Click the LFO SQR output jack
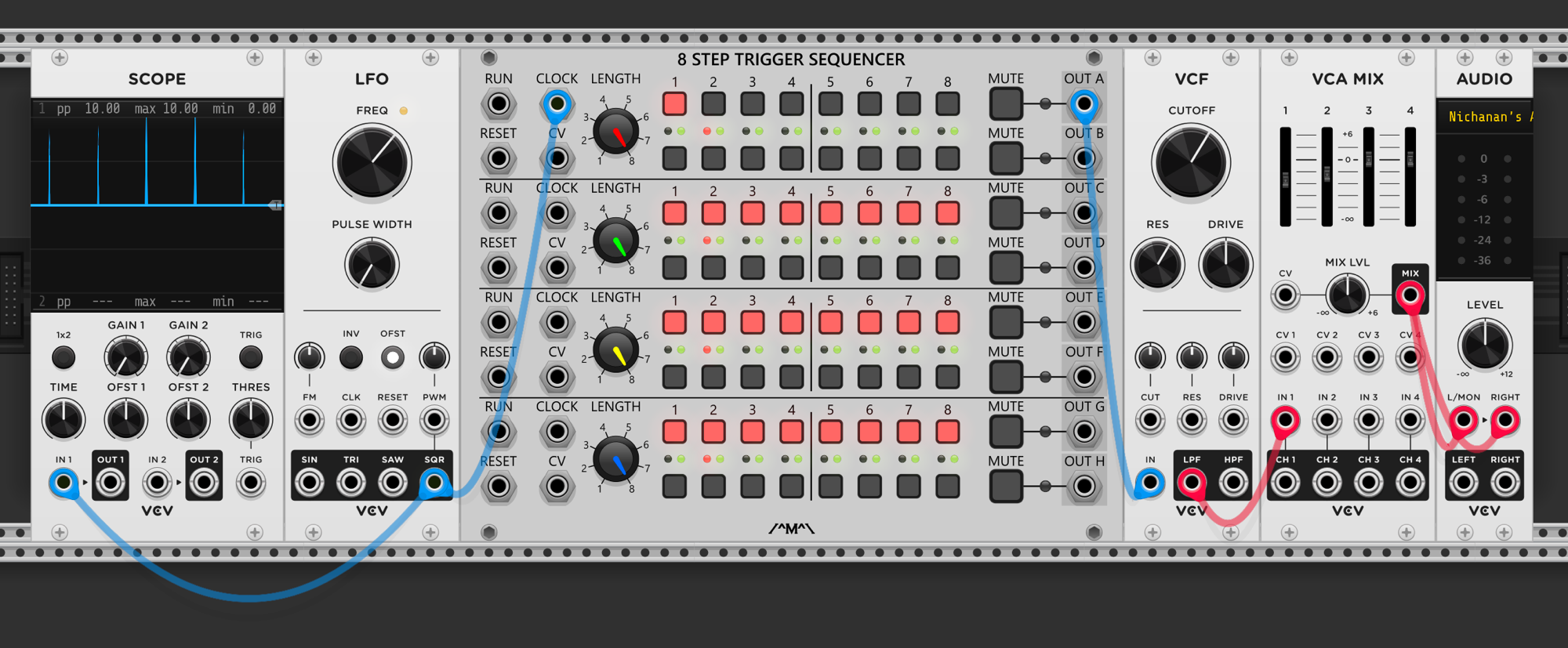The height and width of the screenshot is (648, 1568). 434,483
